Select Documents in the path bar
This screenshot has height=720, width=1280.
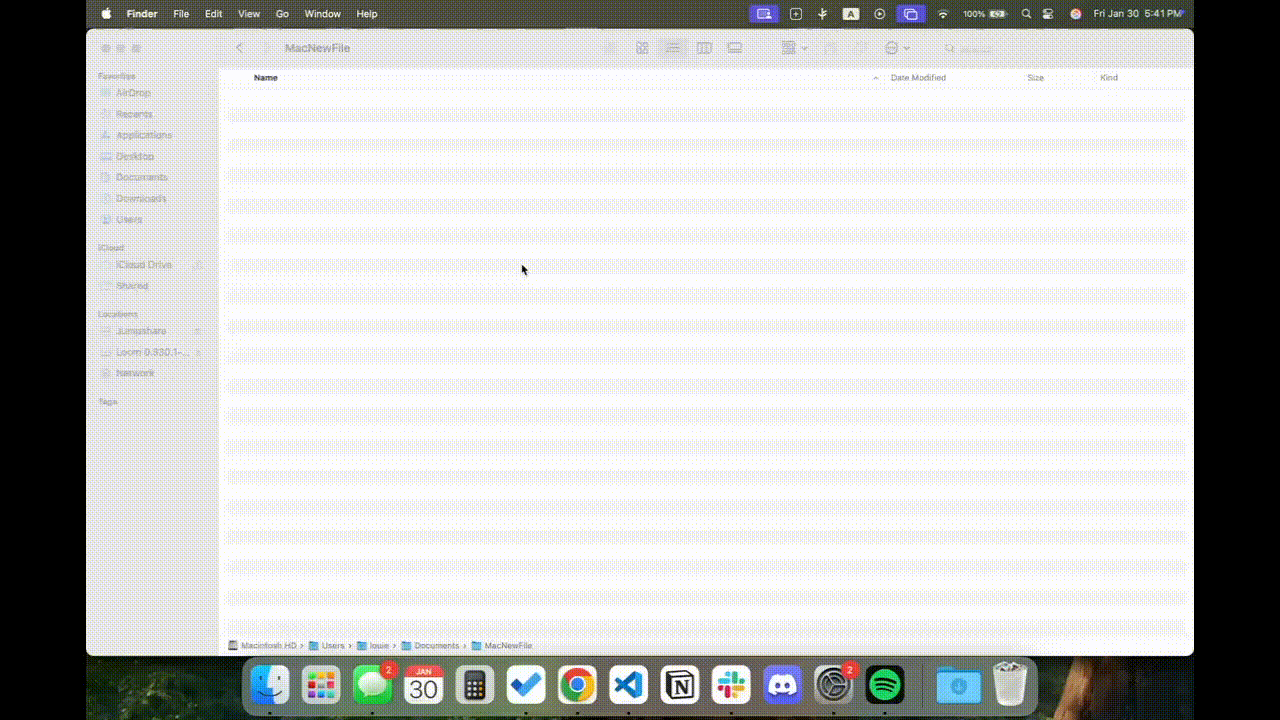click(x=431, y=646)
